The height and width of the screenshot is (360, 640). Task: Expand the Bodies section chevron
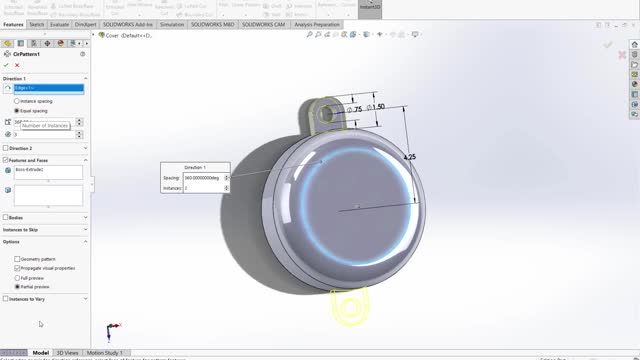coord(85,218)
